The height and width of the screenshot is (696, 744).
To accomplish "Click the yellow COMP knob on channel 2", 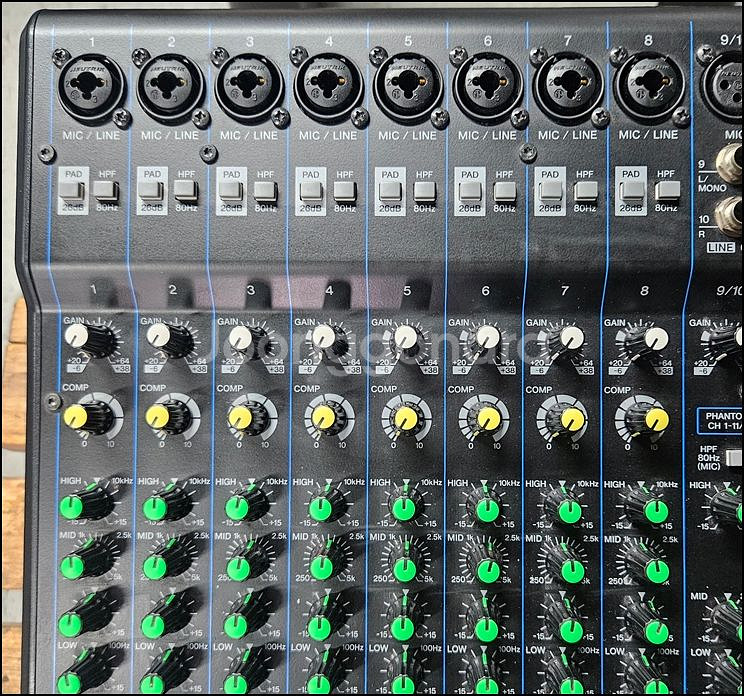I will tap(158, 414).
